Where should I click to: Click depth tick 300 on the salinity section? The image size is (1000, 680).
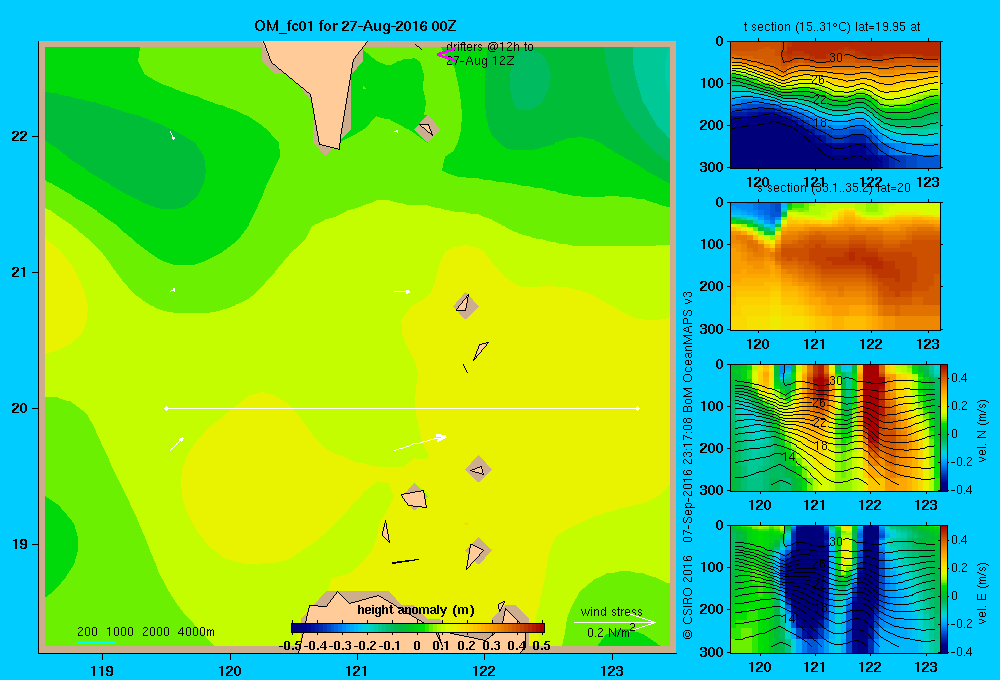(713, 329)
